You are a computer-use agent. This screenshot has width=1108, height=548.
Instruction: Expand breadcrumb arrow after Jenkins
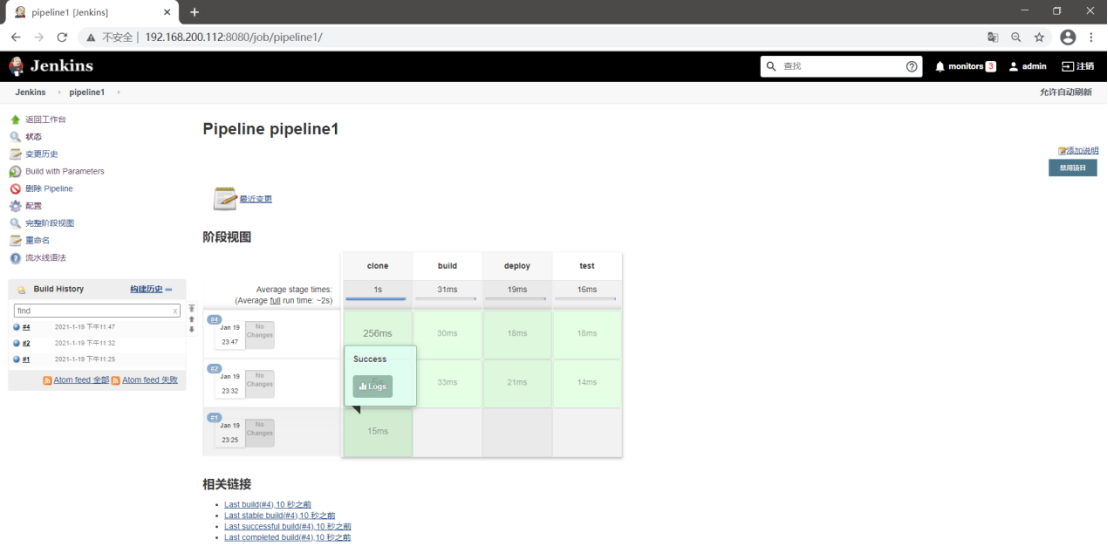[59, 93]
